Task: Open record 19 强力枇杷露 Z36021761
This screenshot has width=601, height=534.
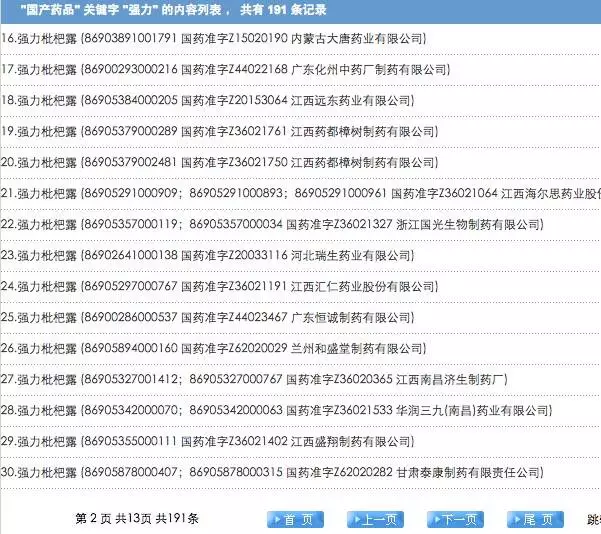Action: (x=219, y=131)
